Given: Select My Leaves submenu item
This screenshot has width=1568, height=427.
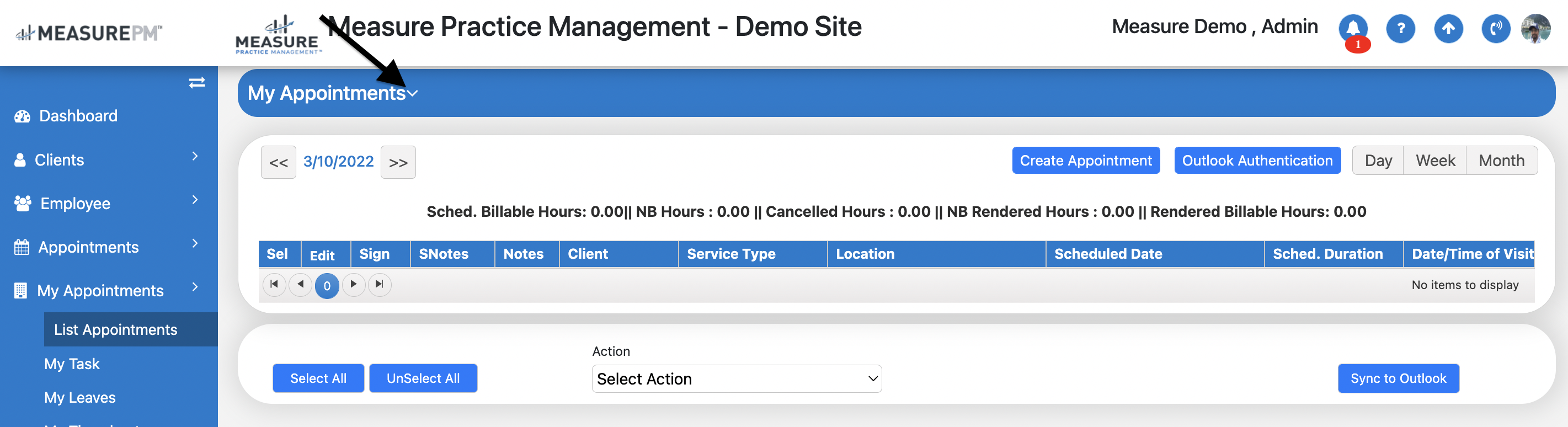Looking at the screenshot, I should click(80, 398).
